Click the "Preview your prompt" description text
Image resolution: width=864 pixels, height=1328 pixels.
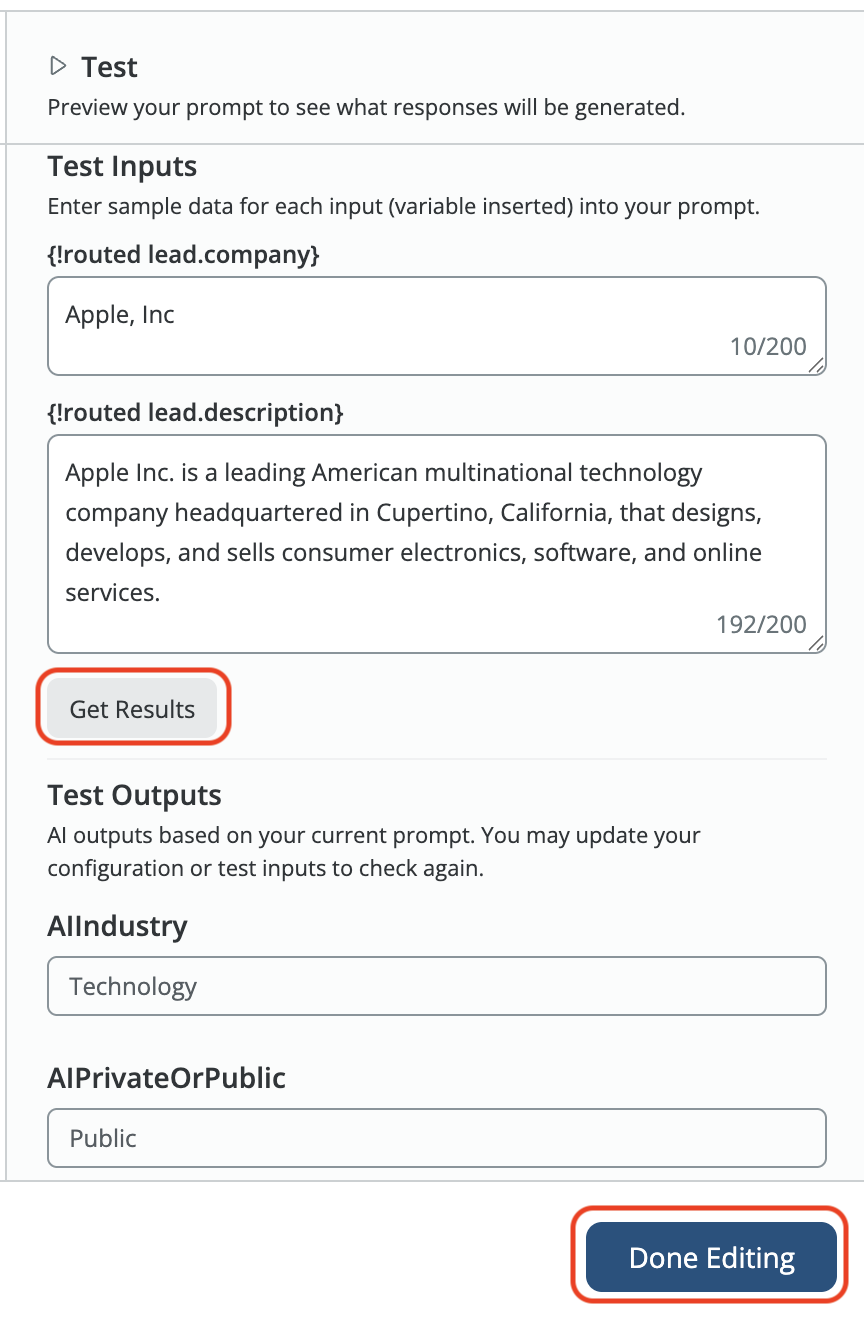366,107
